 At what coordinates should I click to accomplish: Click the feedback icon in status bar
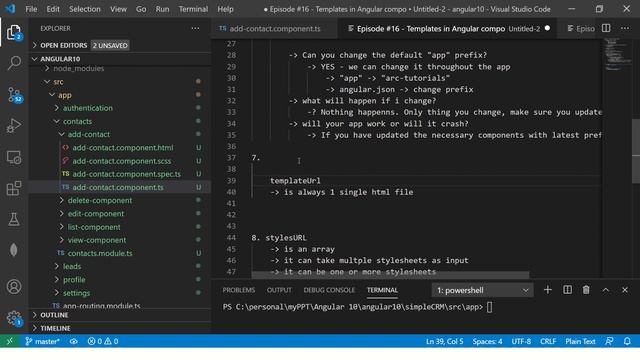[x=609, y=341]
